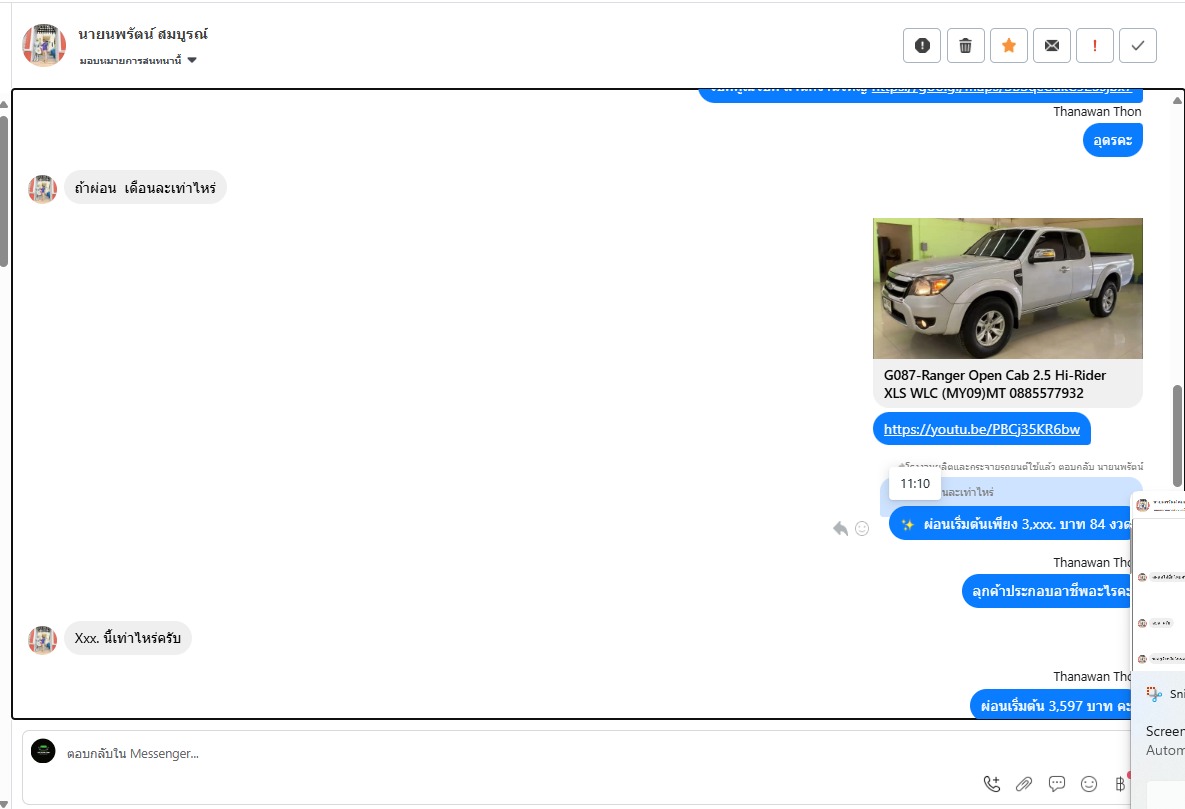Click page profile icon in reply box
The height and width of the screenshot is (809, 1185).
pyautogui.click(x=43, y=751)
